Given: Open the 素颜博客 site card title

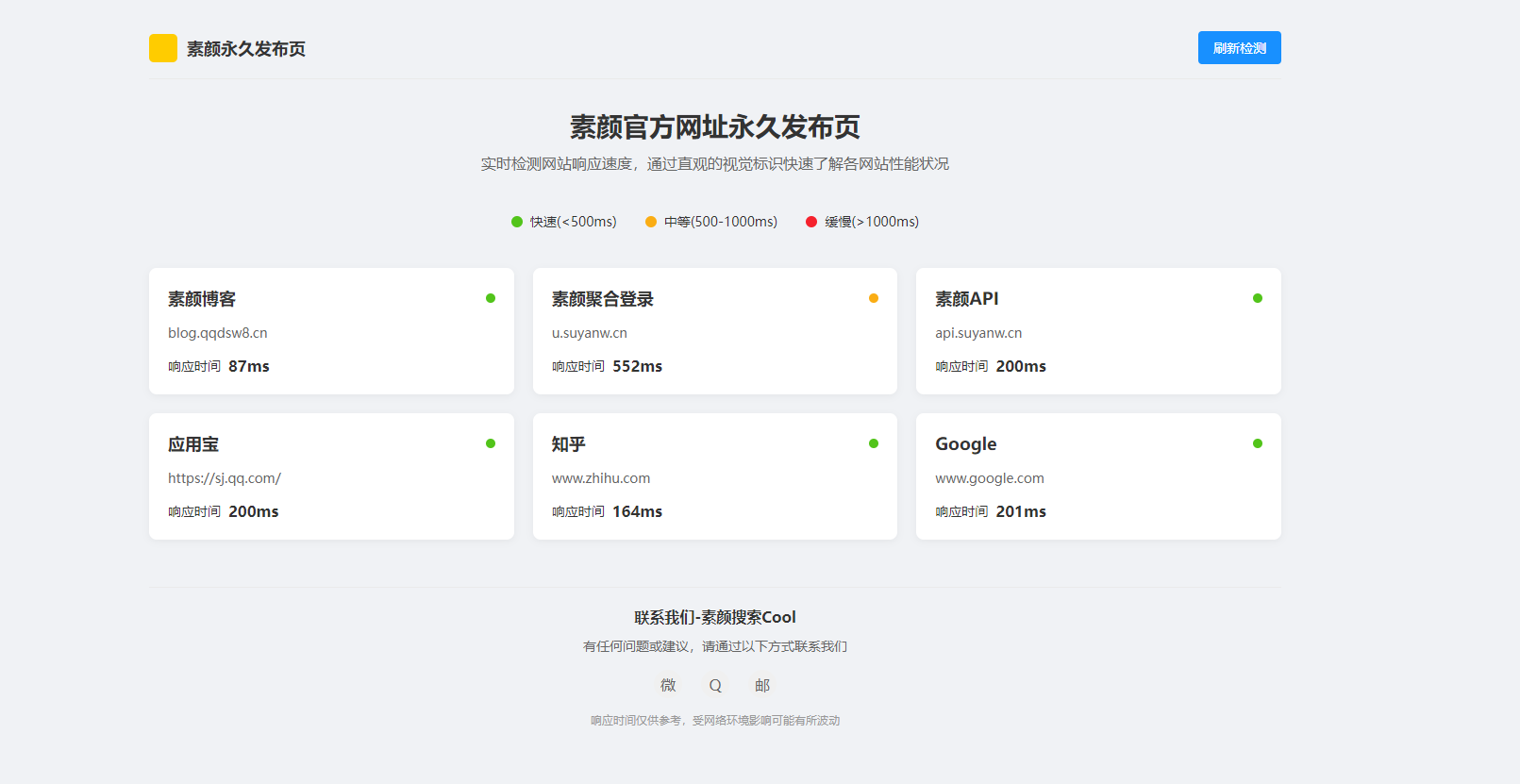Looking at the screenshot, I should click(202, 299).
